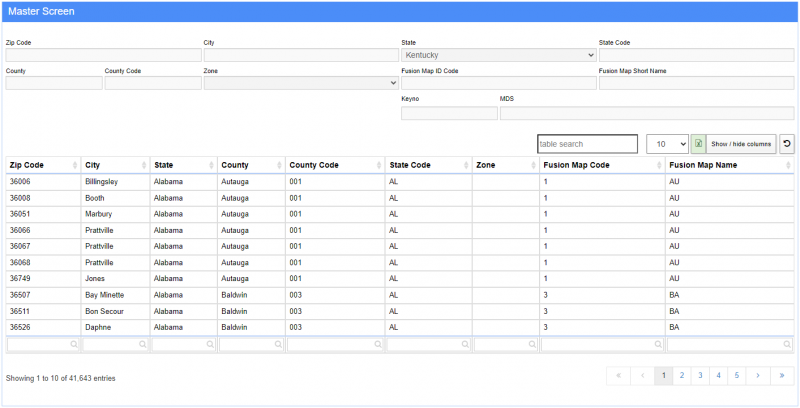Click the MDS input field
Viewport: 800px width, 408px height.
[646, 113]
